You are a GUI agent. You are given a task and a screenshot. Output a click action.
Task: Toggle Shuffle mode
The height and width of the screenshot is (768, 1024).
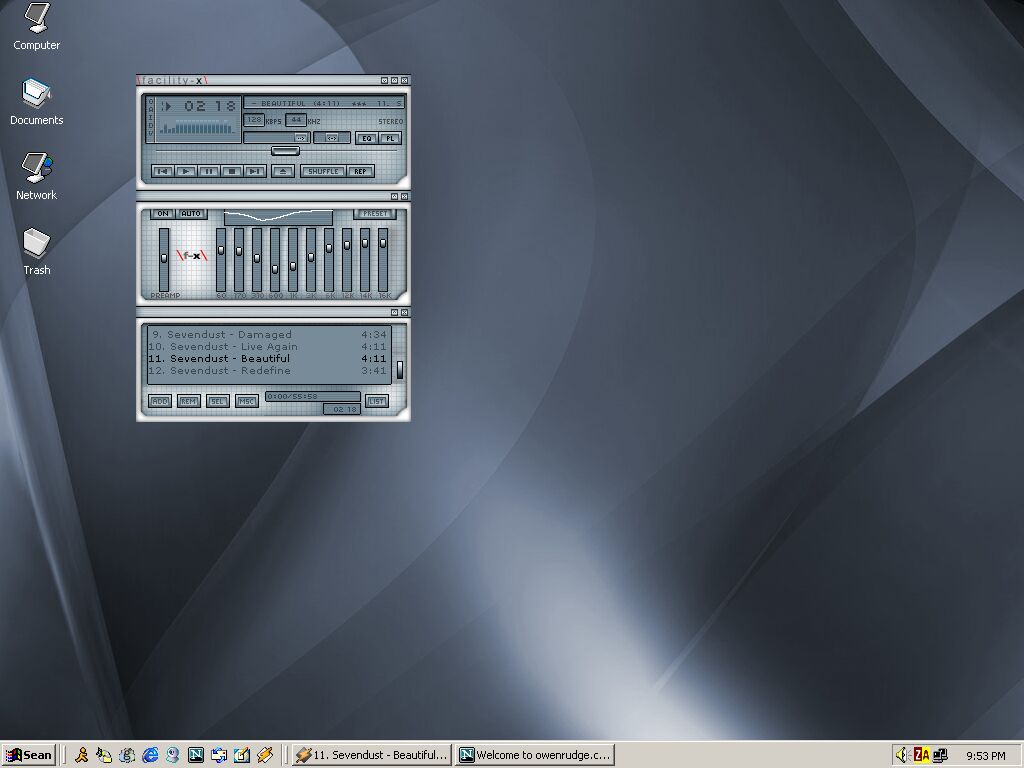pyautogui.click(x=323, y=171)
